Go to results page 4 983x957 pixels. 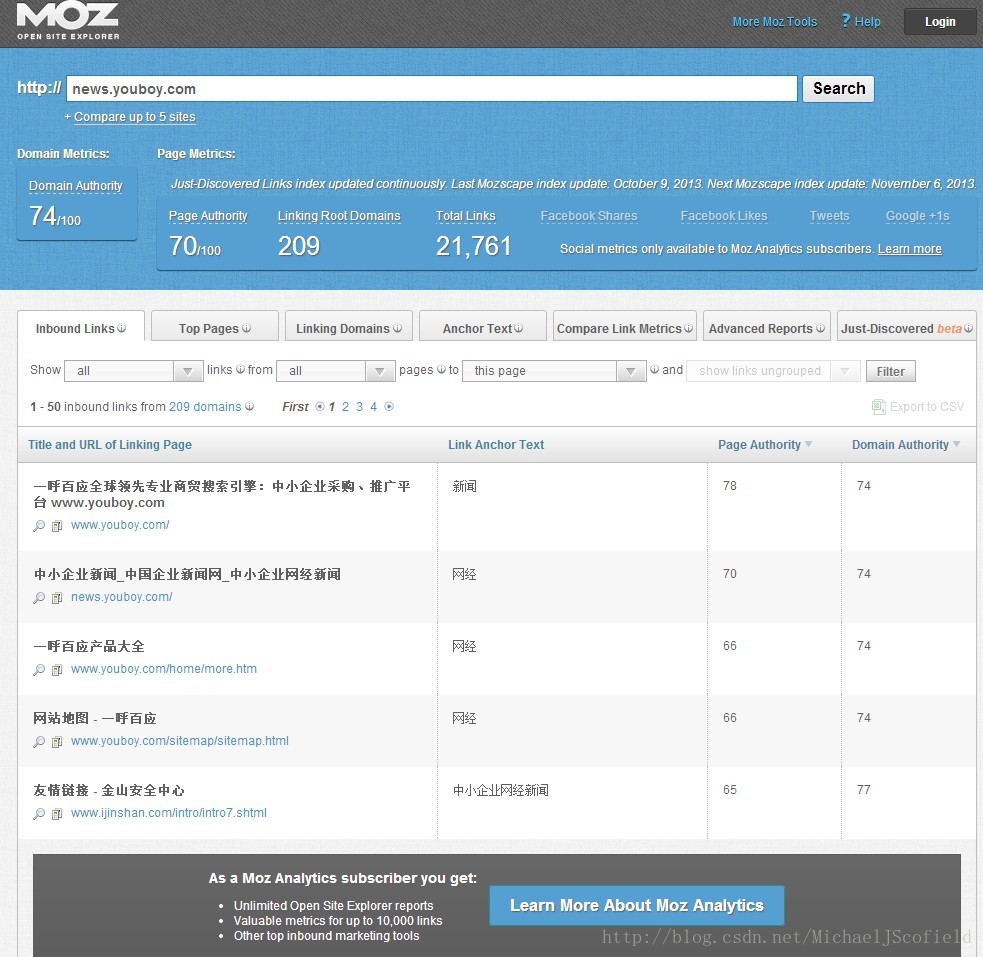[x=373, y=407]
